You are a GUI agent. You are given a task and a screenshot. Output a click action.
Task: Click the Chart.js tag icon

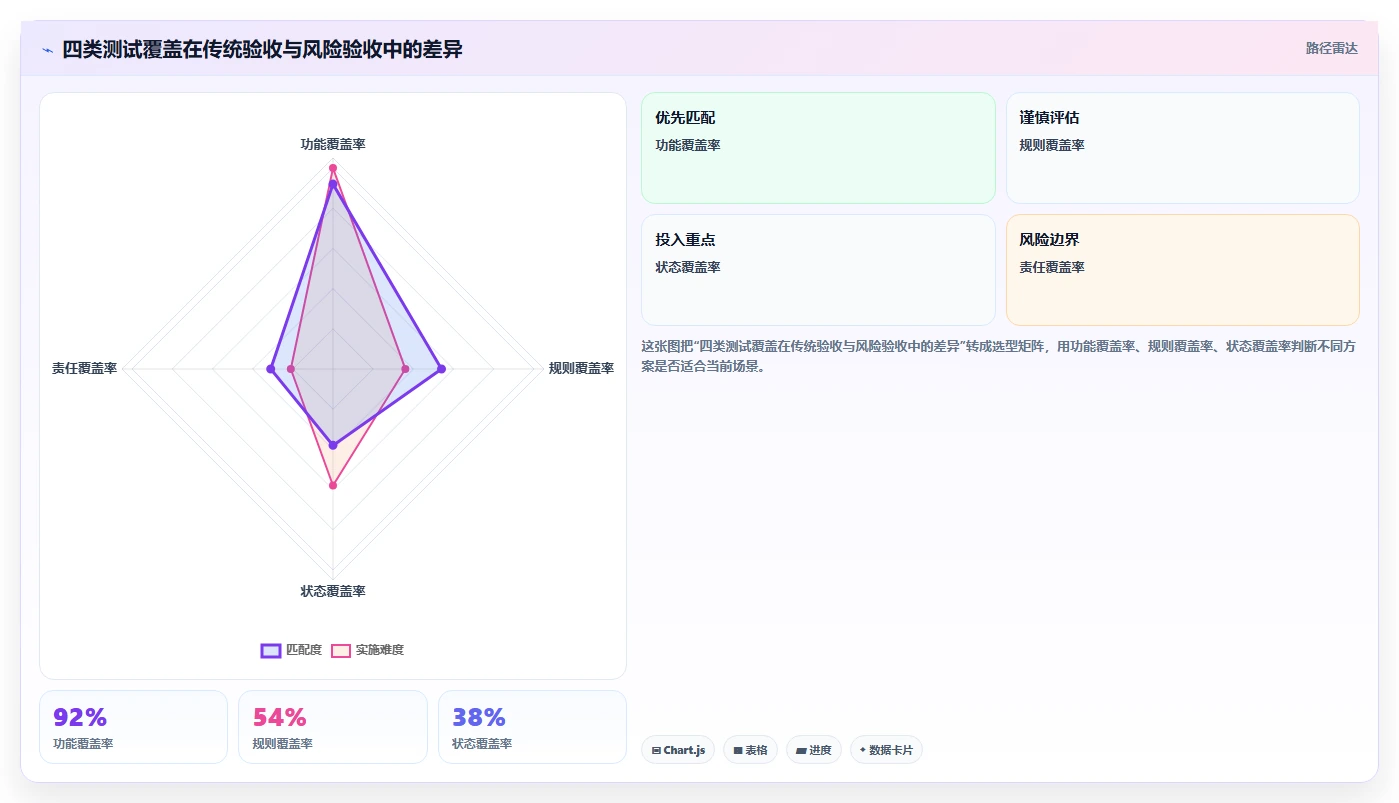656,750
